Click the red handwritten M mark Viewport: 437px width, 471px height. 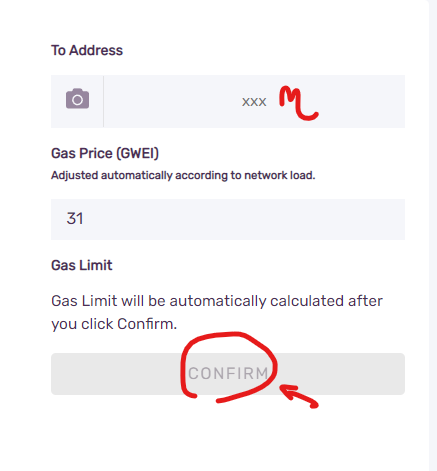[298, 103]
